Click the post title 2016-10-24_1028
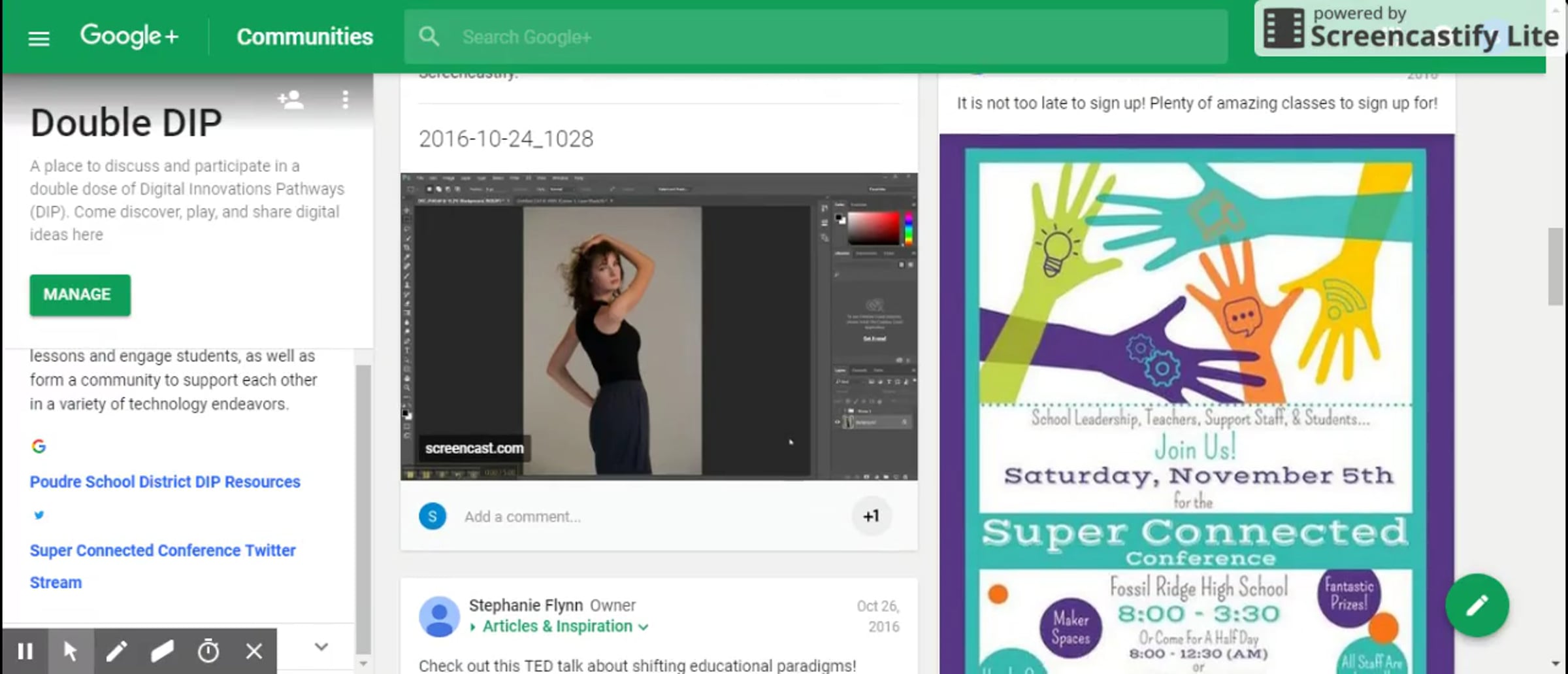This screenshot has height=674, width=1568. pos(506,139)
